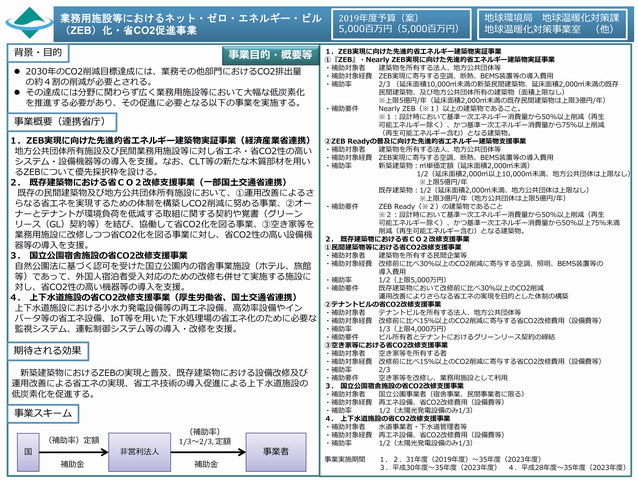Click the '事業者' box in scheme diagram

point(276,452)
